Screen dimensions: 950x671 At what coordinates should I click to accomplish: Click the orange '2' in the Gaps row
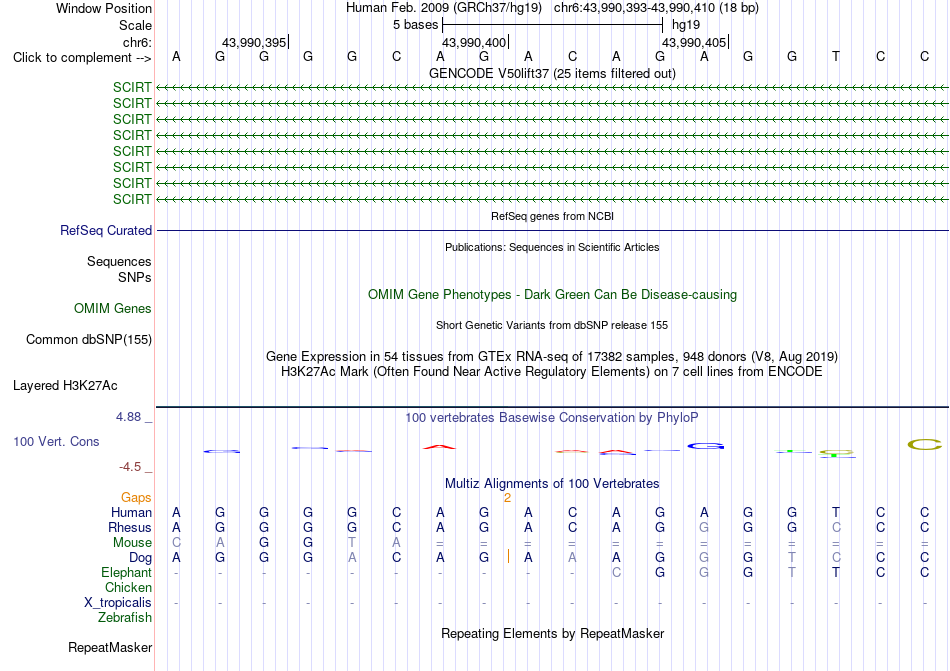pos(507,498)
